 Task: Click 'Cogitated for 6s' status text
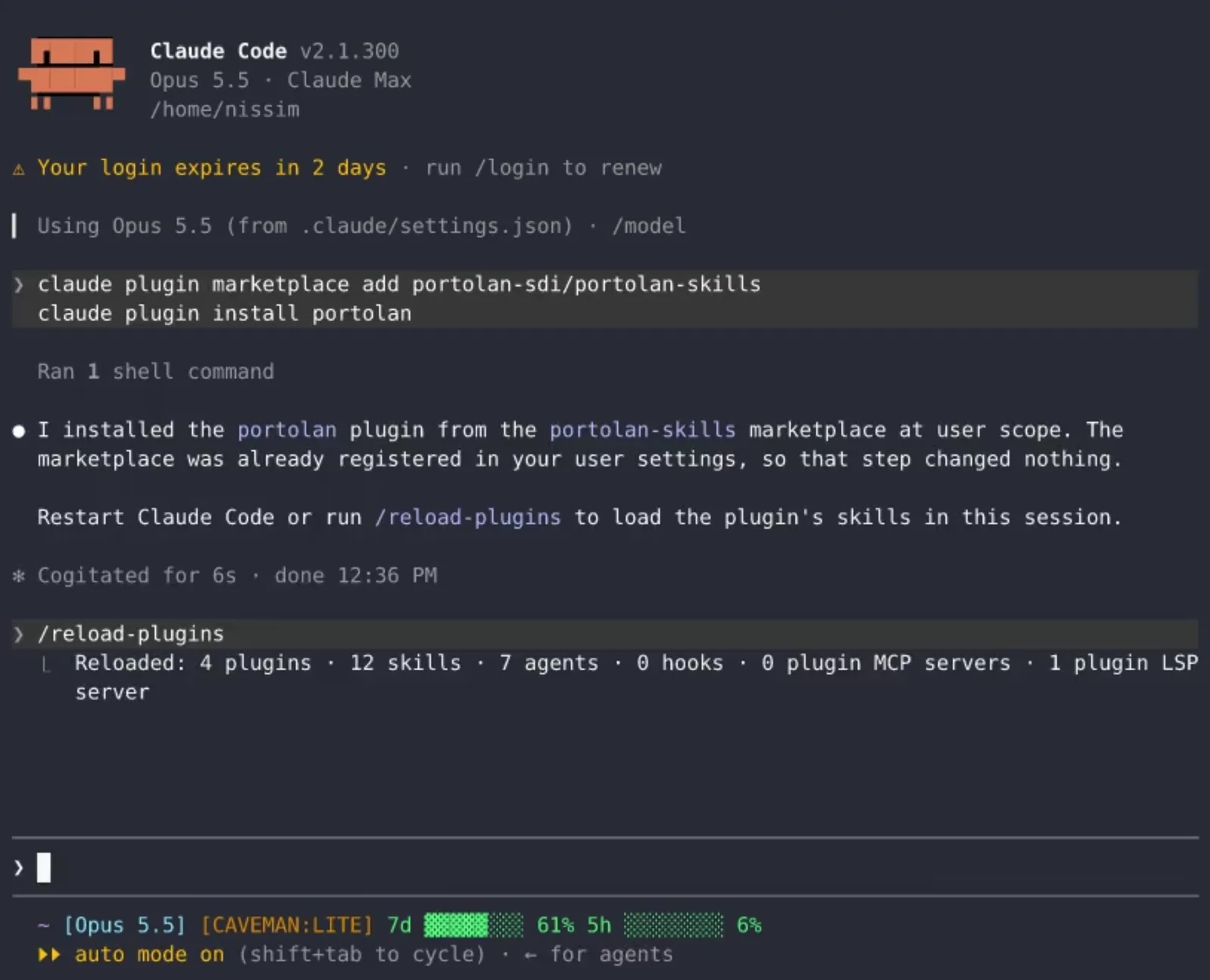pos(137,575)
